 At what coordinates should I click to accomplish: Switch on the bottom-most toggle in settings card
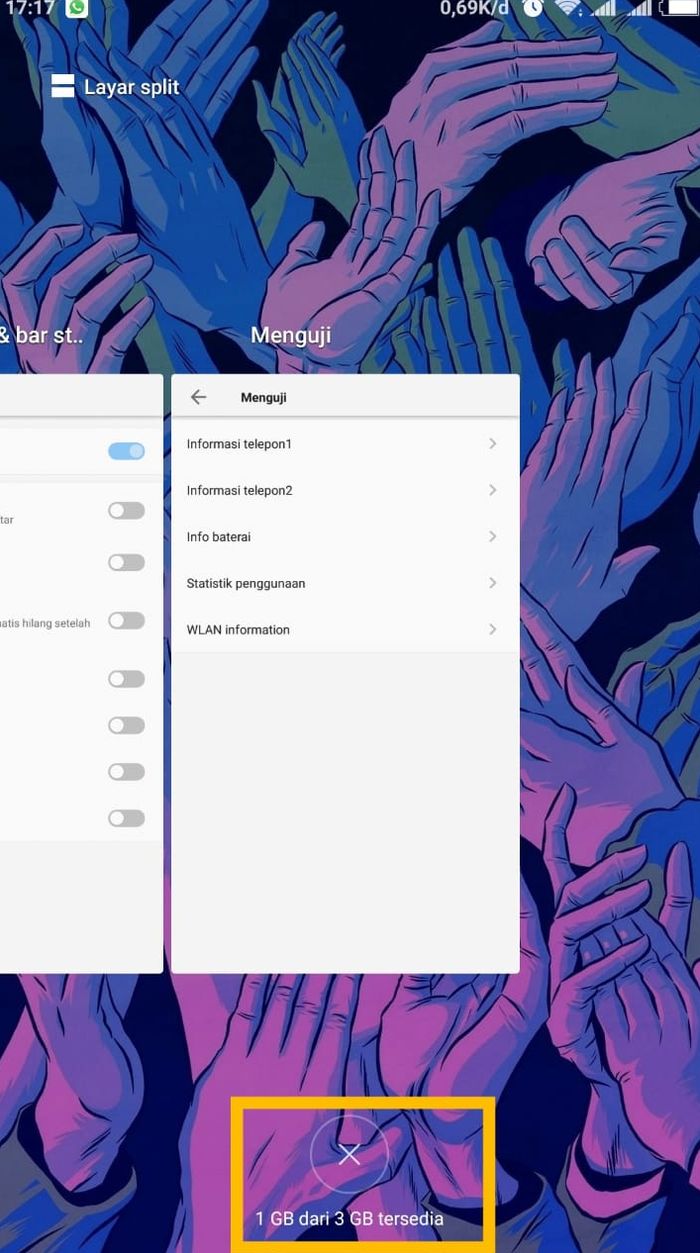(x=126, y=818)
